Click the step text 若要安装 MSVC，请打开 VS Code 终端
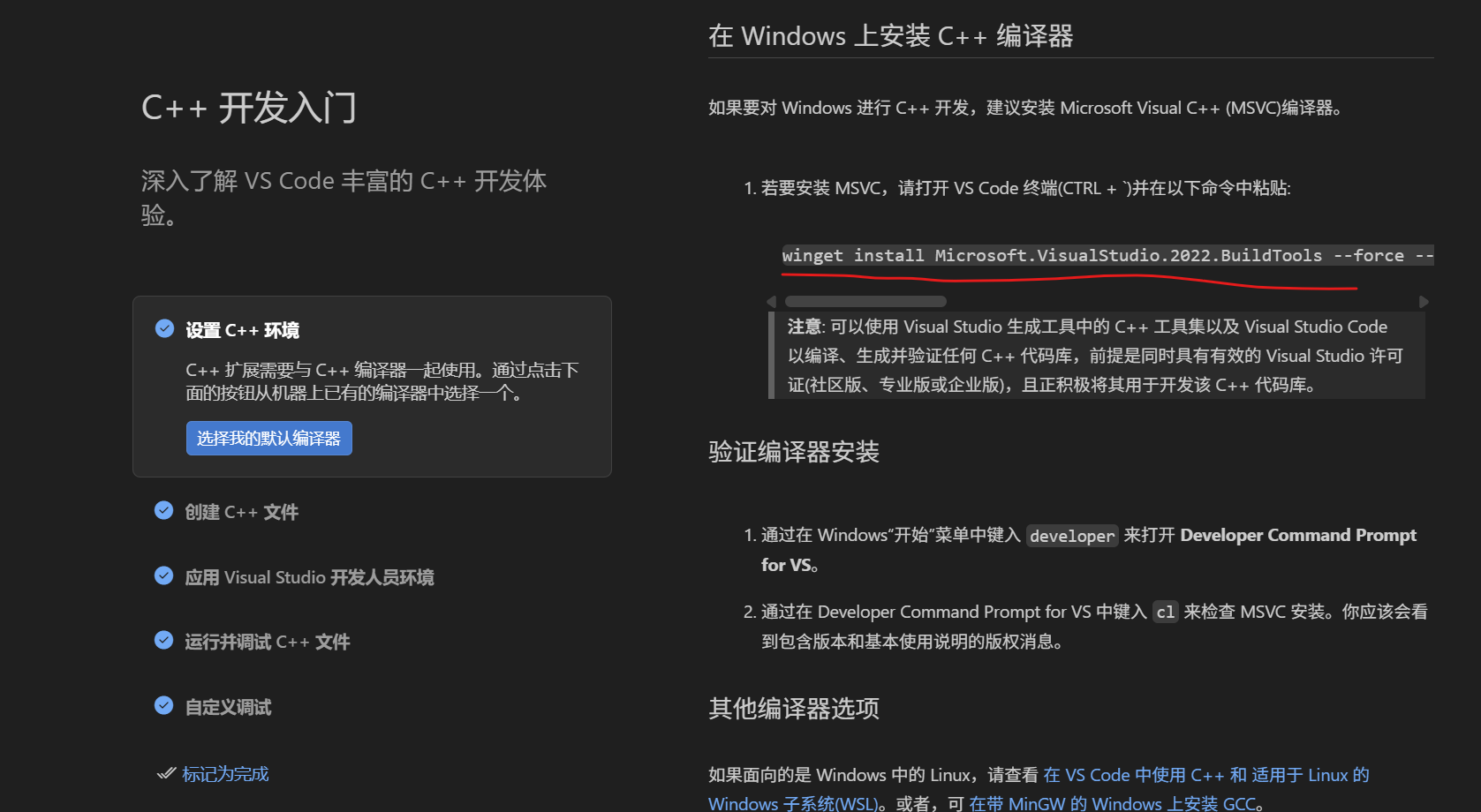The height and width of the screenshot is (812, 1481). tap(1025, 188)
